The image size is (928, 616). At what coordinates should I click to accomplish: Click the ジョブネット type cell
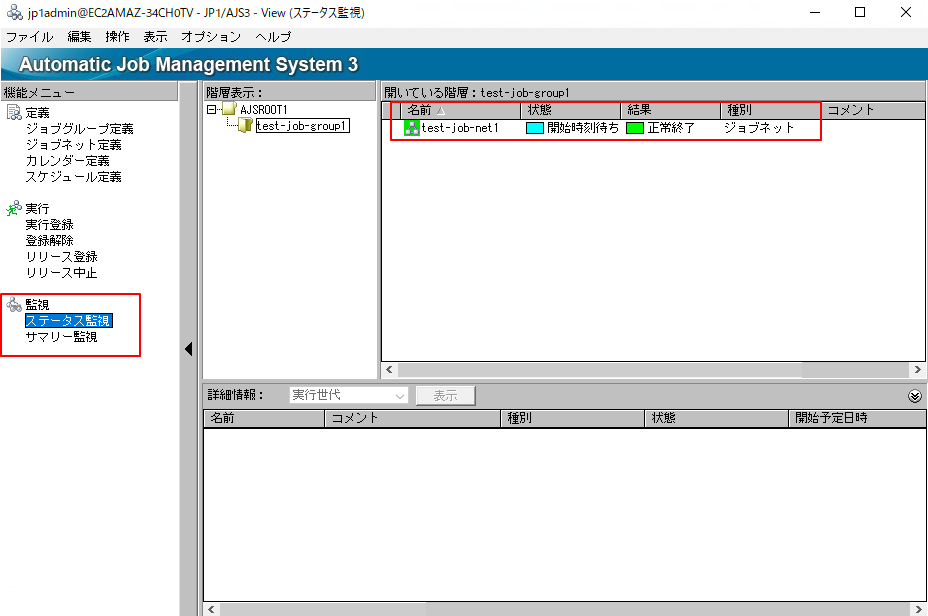click(x=759, y=128)
